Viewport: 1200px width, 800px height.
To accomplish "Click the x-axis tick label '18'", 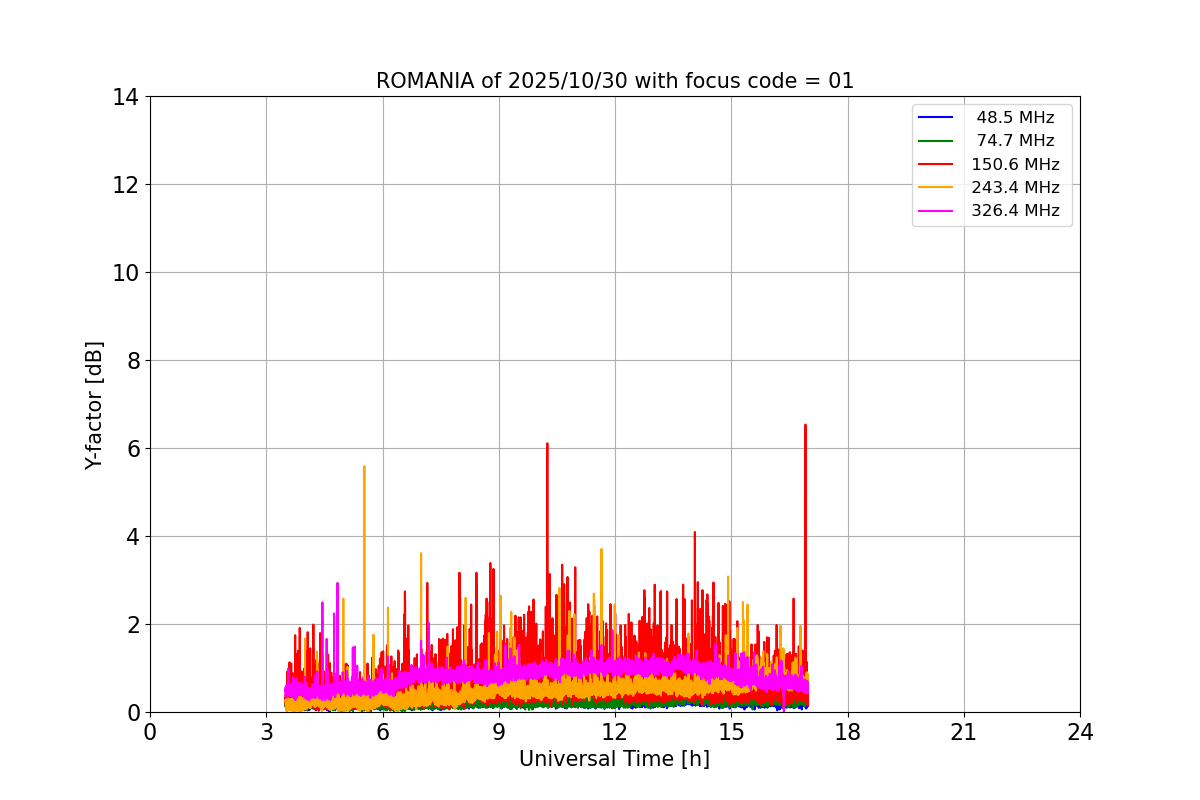I will [848, 732].
